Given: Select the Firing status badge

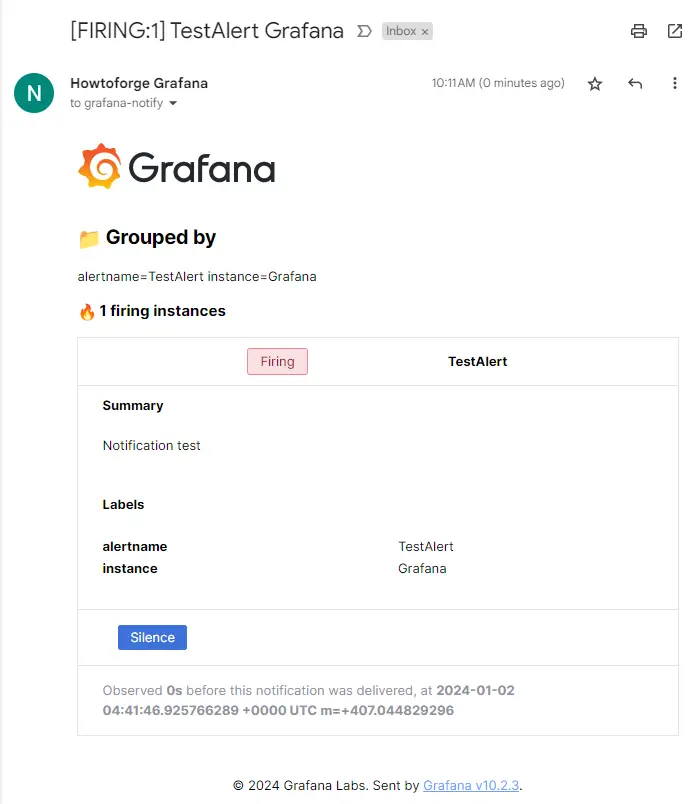Looking at the screenshot, I should click(277, 362).
